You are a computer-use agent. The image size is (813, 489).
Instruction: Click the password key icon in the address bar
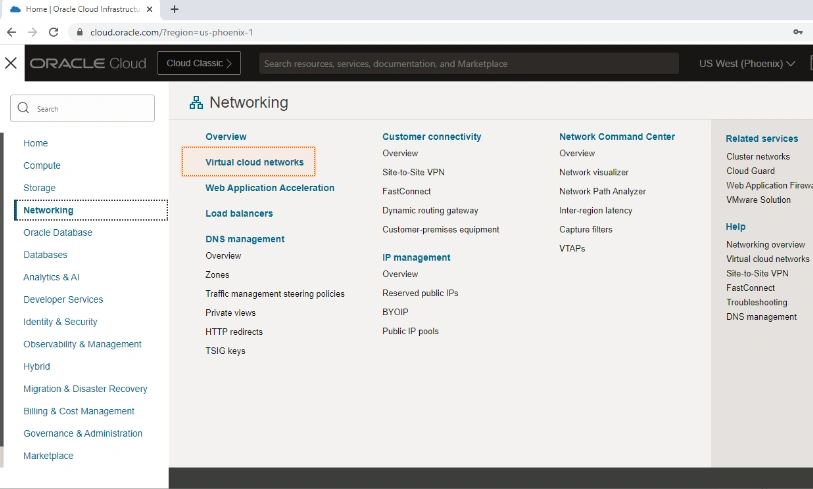point(798,32)
